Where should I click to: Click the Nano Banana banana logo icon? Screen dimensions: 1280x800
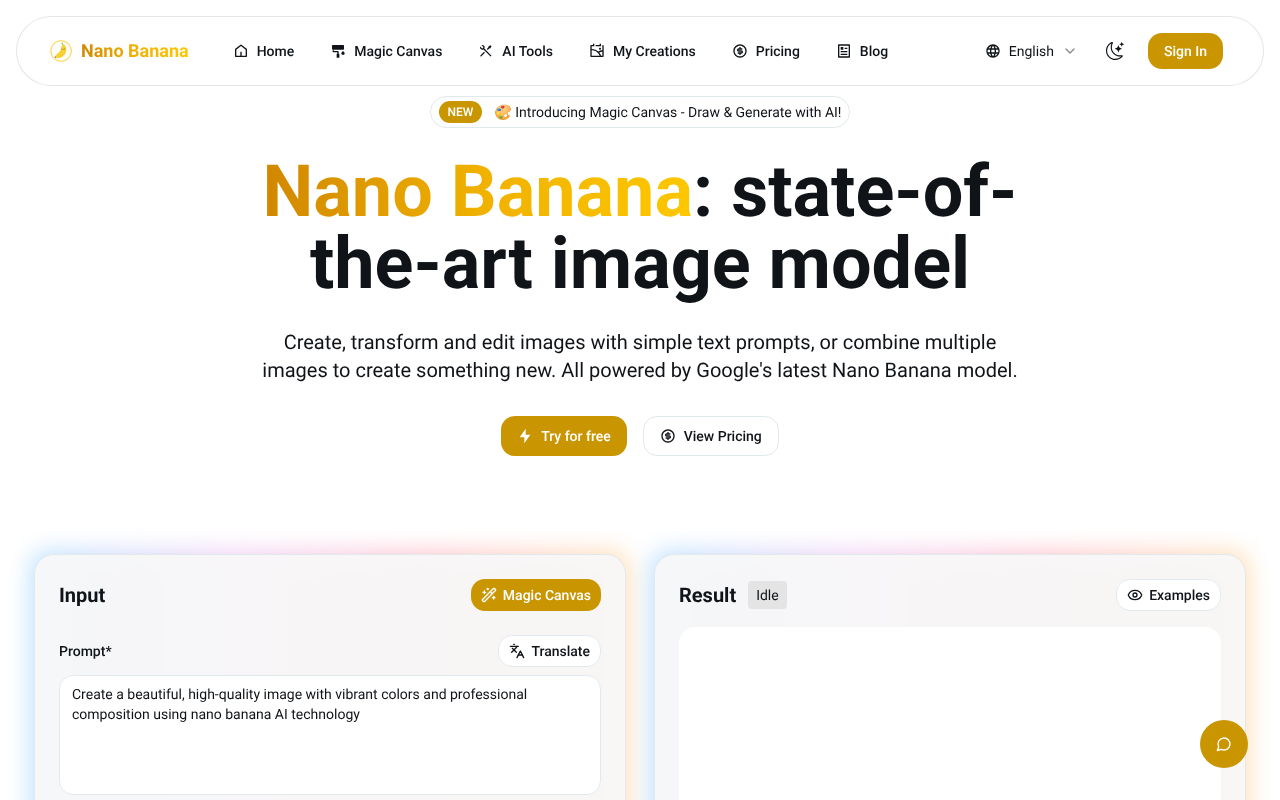(x=60, y=50)
